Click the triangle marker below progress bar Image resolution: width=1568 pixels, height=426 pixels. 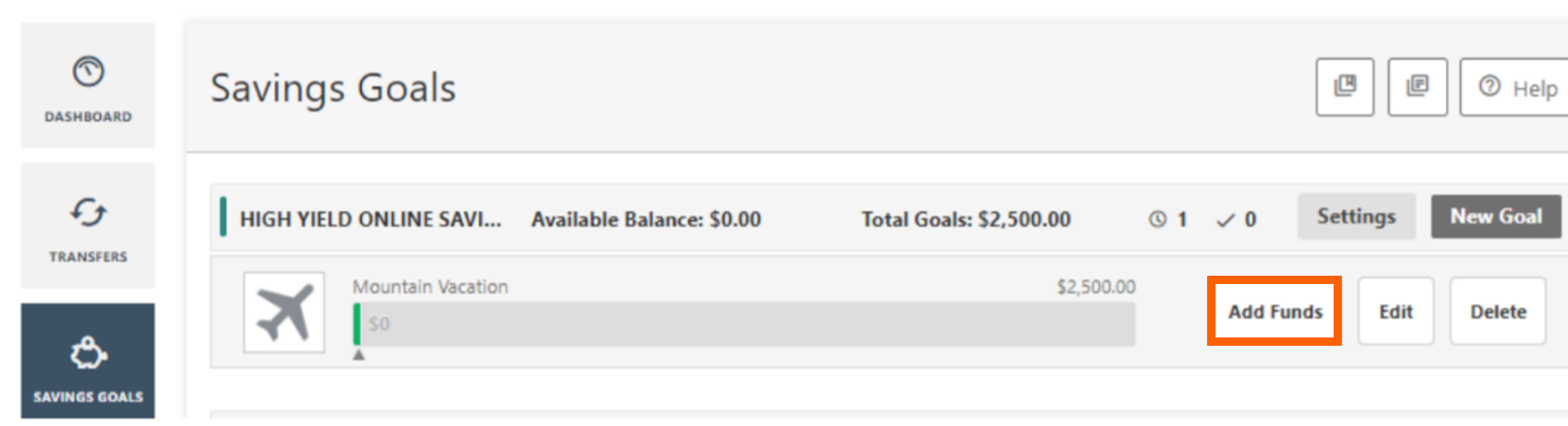tap(359, 355)
